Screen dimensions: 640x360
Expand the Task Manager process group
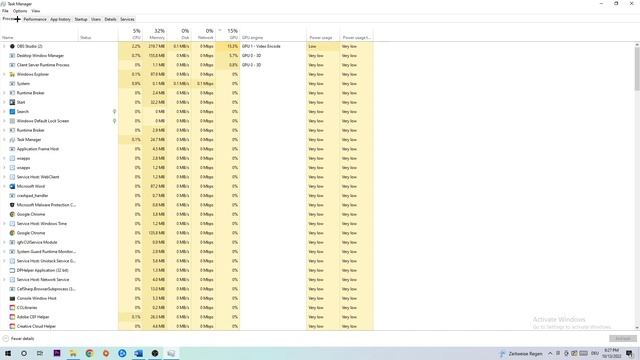4,140
